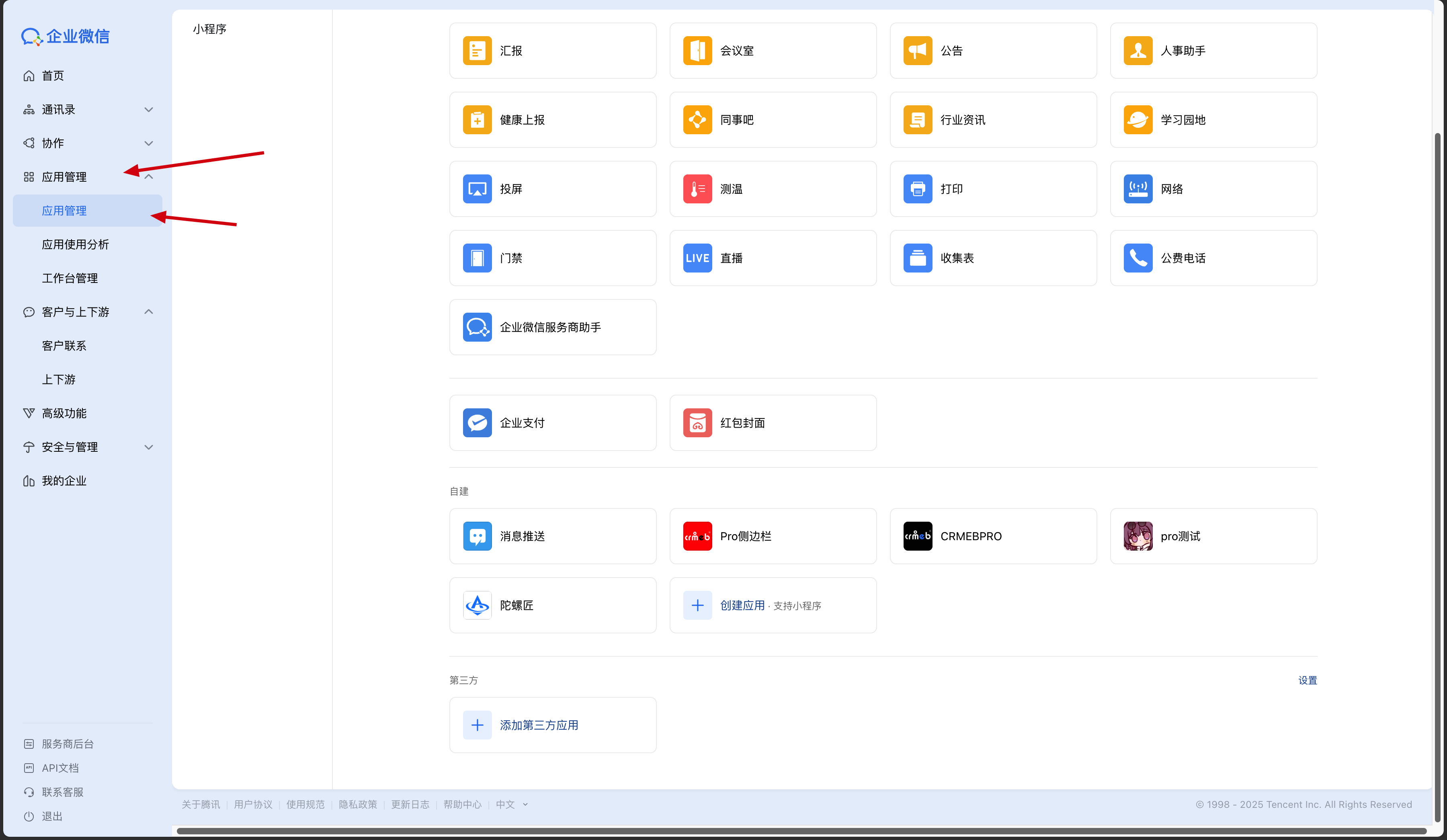
Task: Click the 添加第三方应用 button
Action: tap(538, 725)
